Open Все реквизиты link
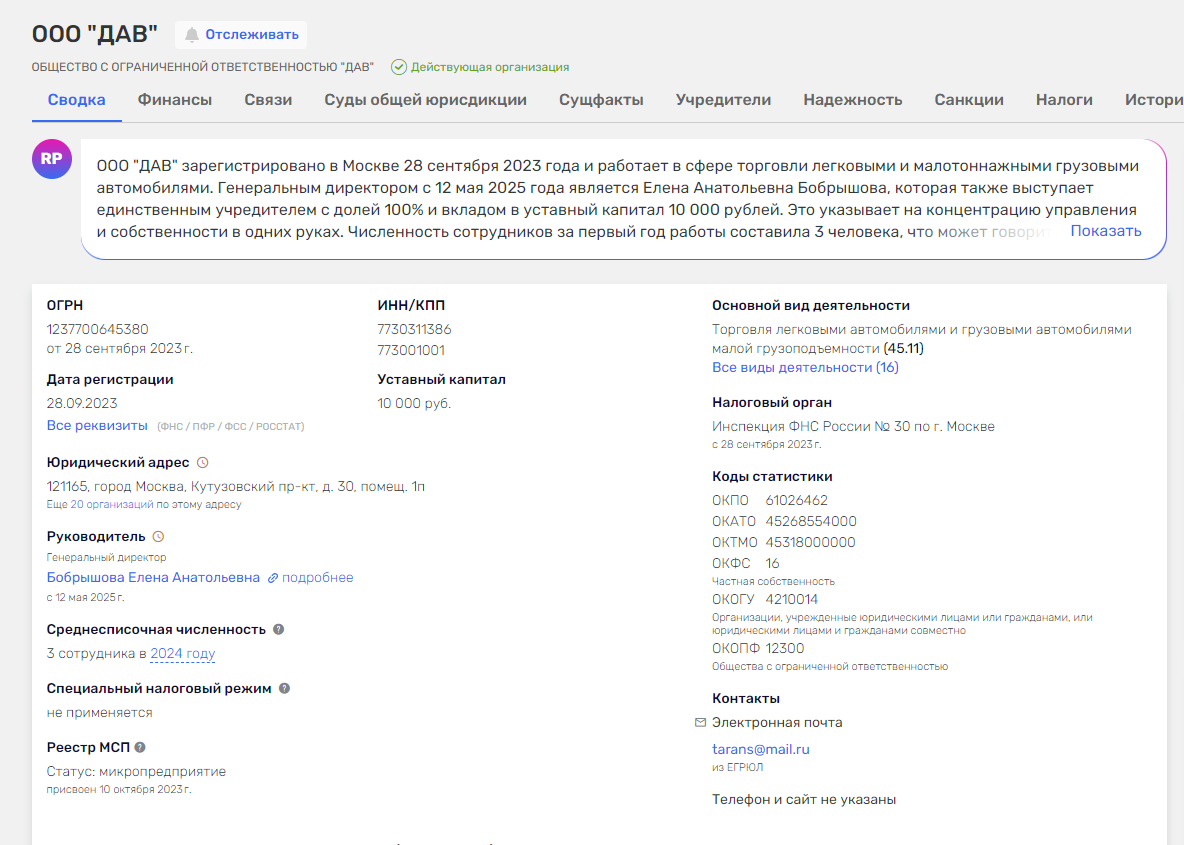 point(97,426)
